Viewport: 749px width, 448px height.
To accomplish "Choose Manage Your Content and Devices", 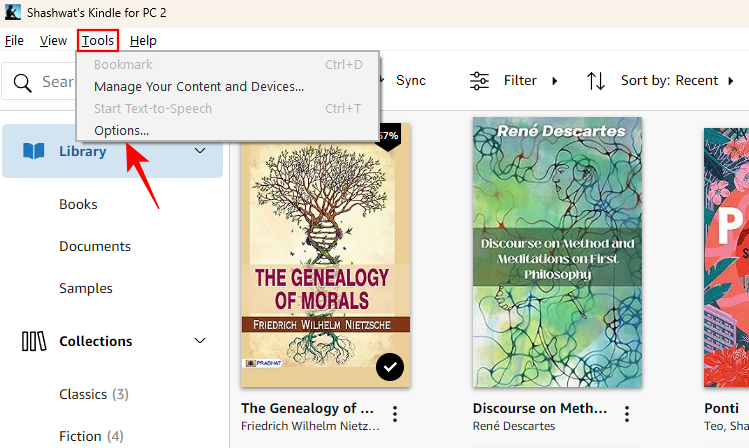I will (x=198, y=87).
